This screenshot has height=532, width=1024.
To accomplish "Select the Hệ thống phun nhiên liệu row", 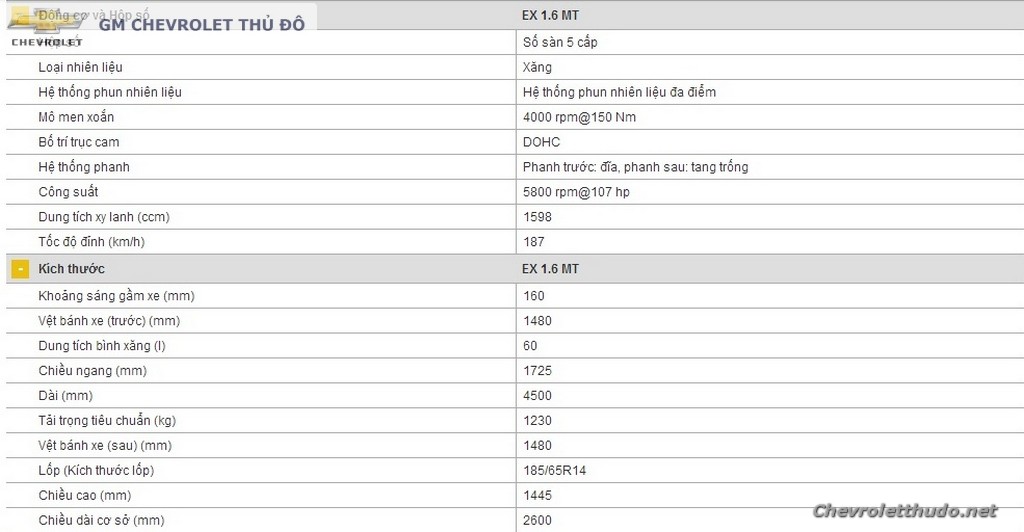I will (515, 92).
